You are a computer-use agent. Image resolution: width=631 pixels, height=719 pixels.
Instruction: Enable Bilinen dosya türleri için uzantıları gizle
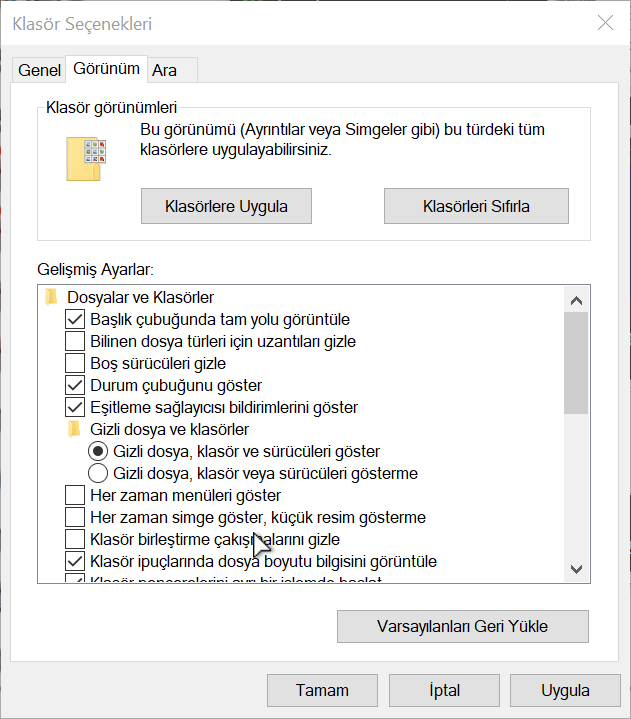[75, 341]
